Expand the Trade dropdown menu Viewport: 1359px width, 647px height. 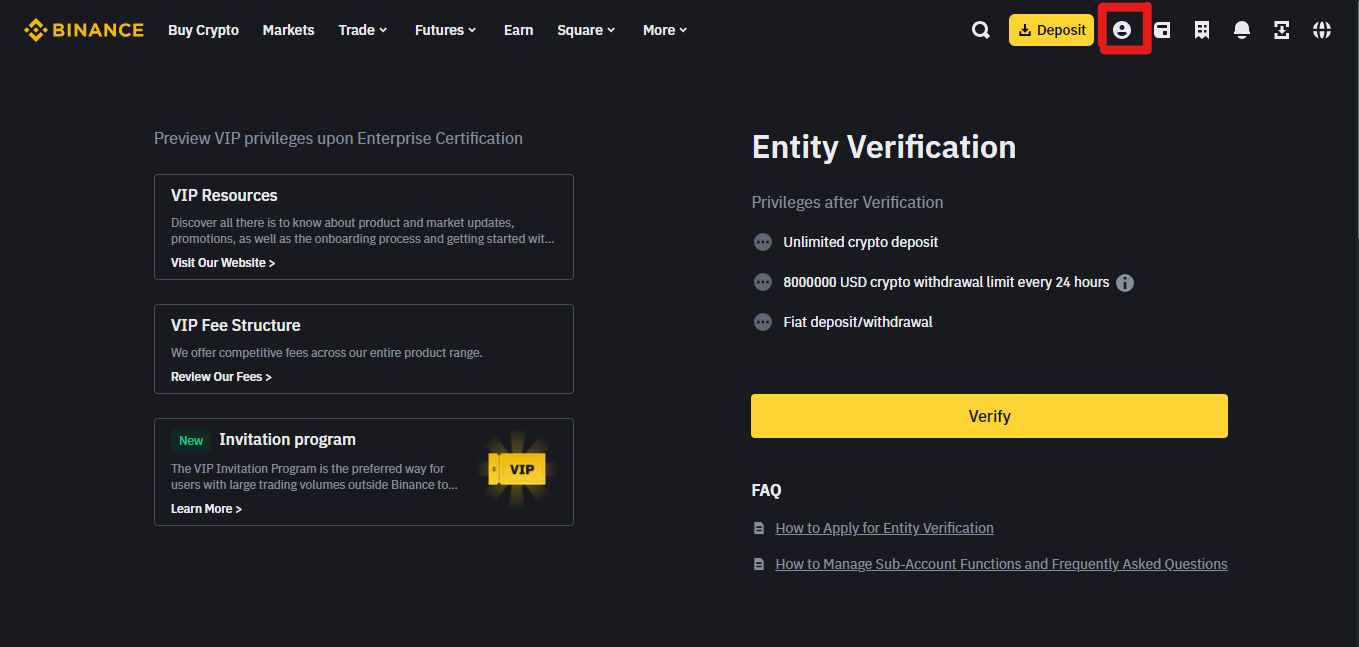(x=362, y=30)
